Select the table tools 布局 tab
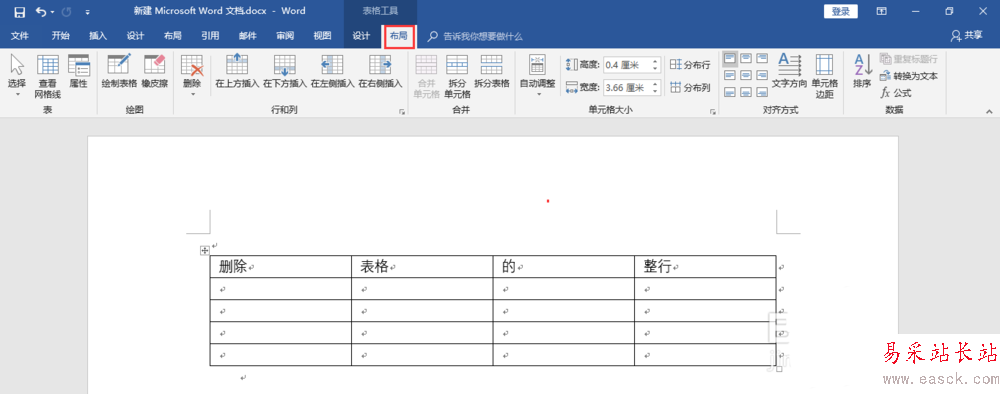 coord(399,36)
